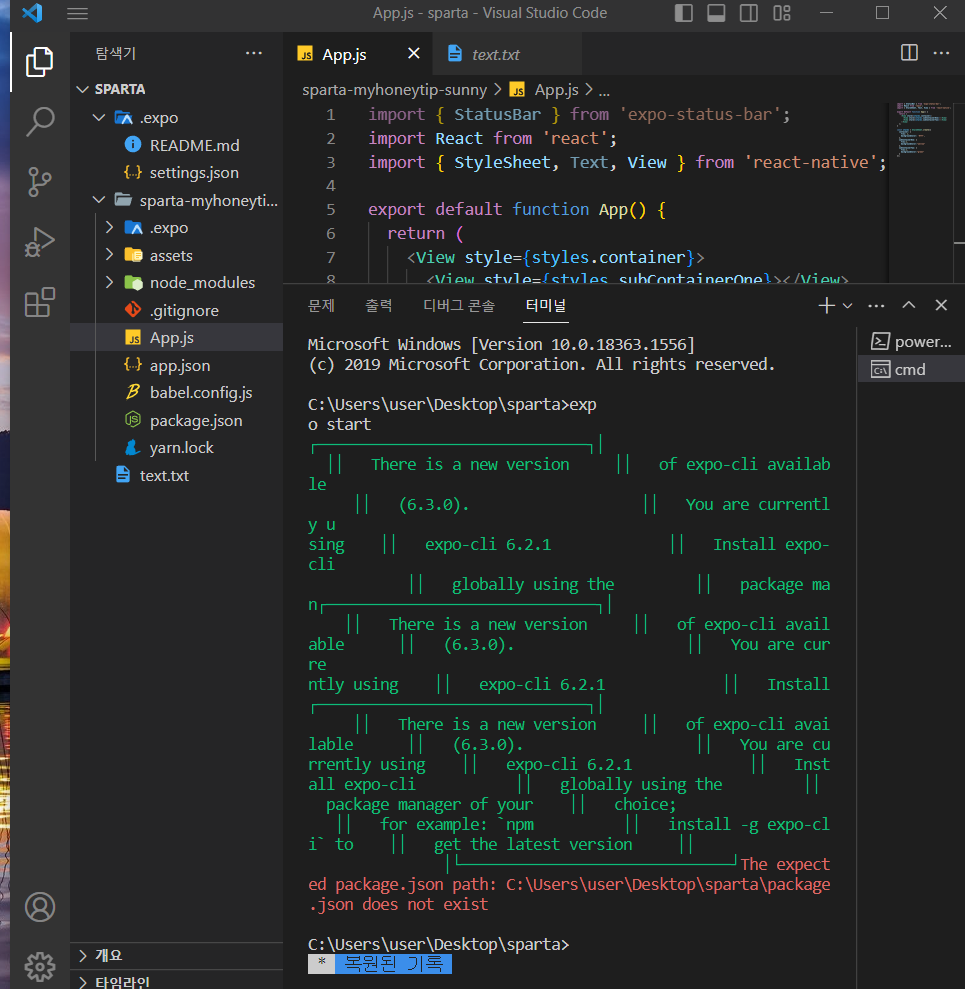Split the editor to the right
The image size is (965, 989).
[x=909, y=53]
